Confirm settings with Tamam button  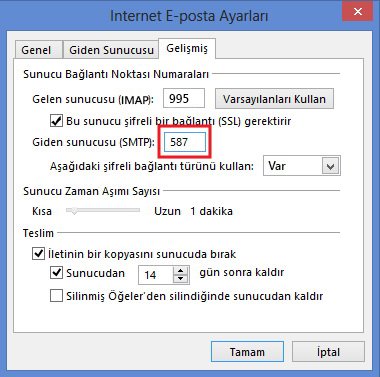[x=247, y=352]
